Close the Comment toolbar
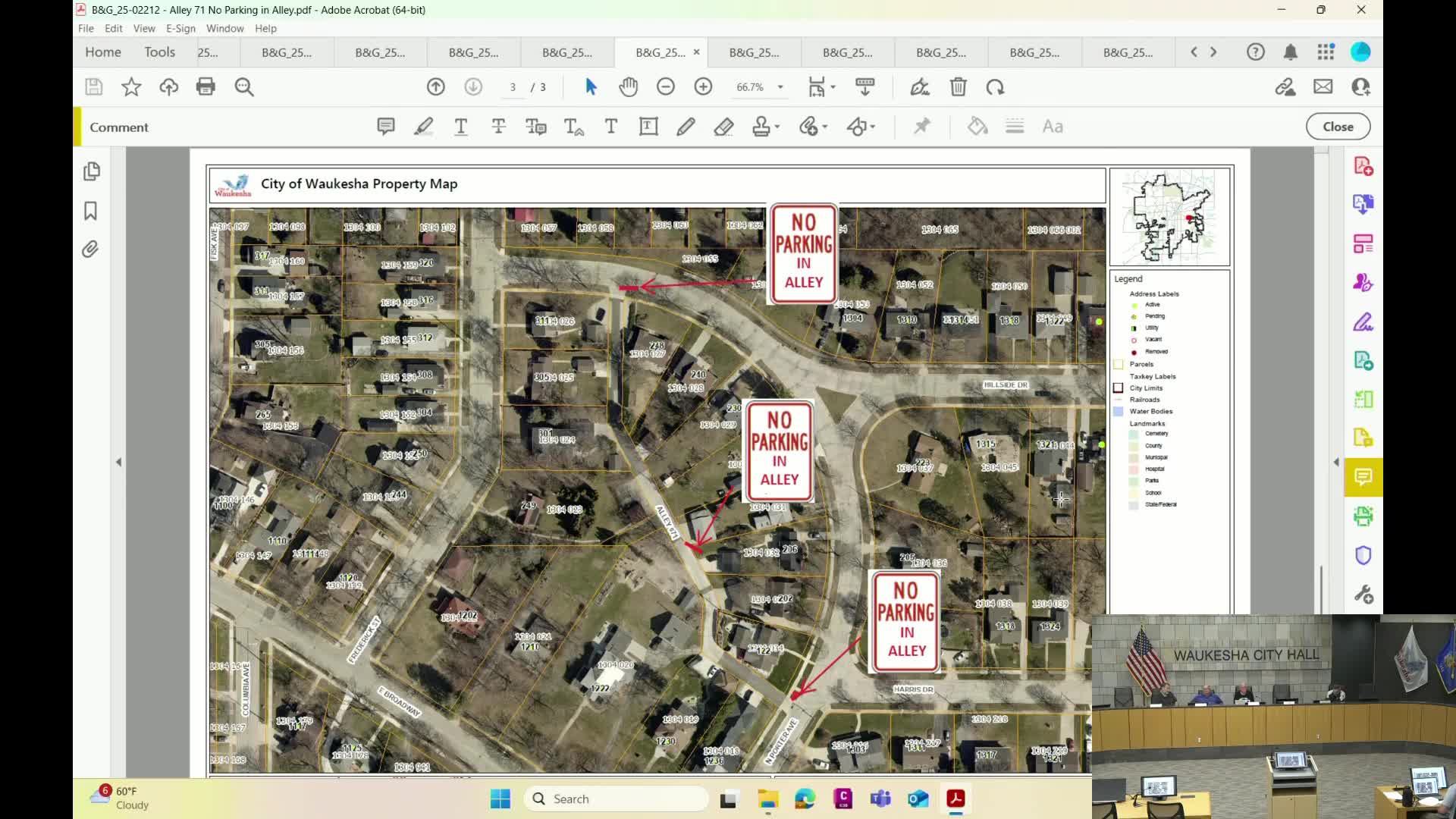Viewport: 1456px width, 819px height. pyautogui.click(x=1338, y=126)
